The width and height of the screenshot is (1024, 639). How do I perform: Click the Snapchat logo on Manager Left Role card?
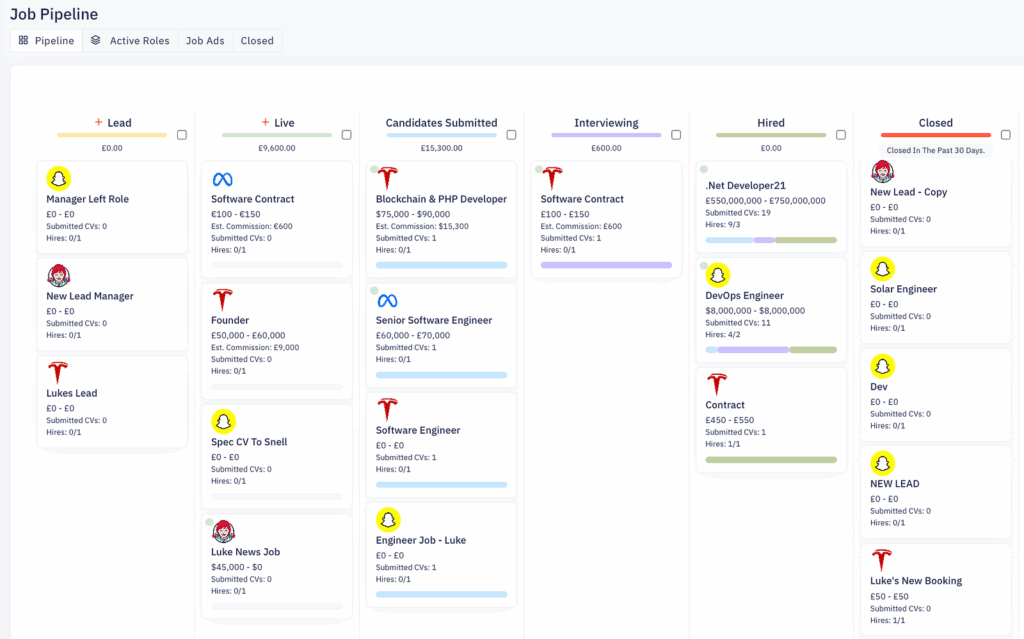[59, 178]
